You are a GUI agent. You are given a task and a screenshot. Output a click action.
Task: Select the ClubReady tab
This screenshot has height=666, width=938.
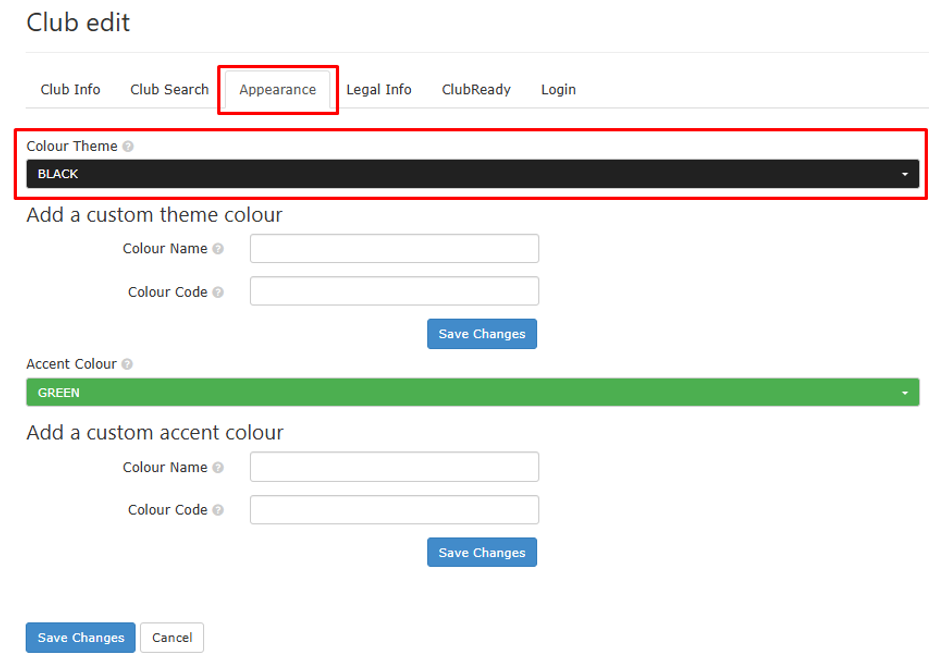click(476, 89)
